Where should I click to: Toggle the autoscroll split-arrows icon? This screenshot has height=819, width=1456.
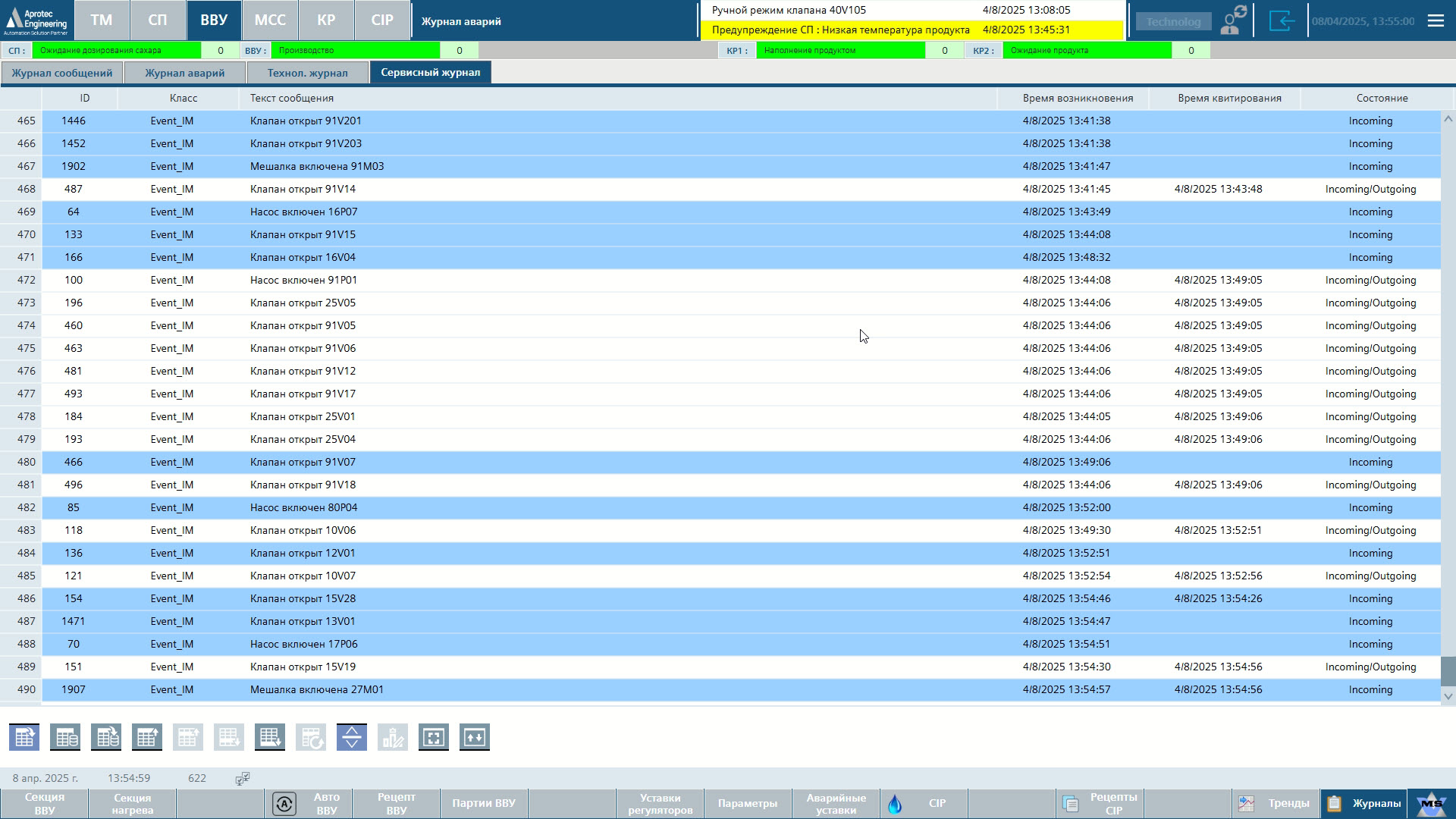pyautogui.click(x=352, y=737)
